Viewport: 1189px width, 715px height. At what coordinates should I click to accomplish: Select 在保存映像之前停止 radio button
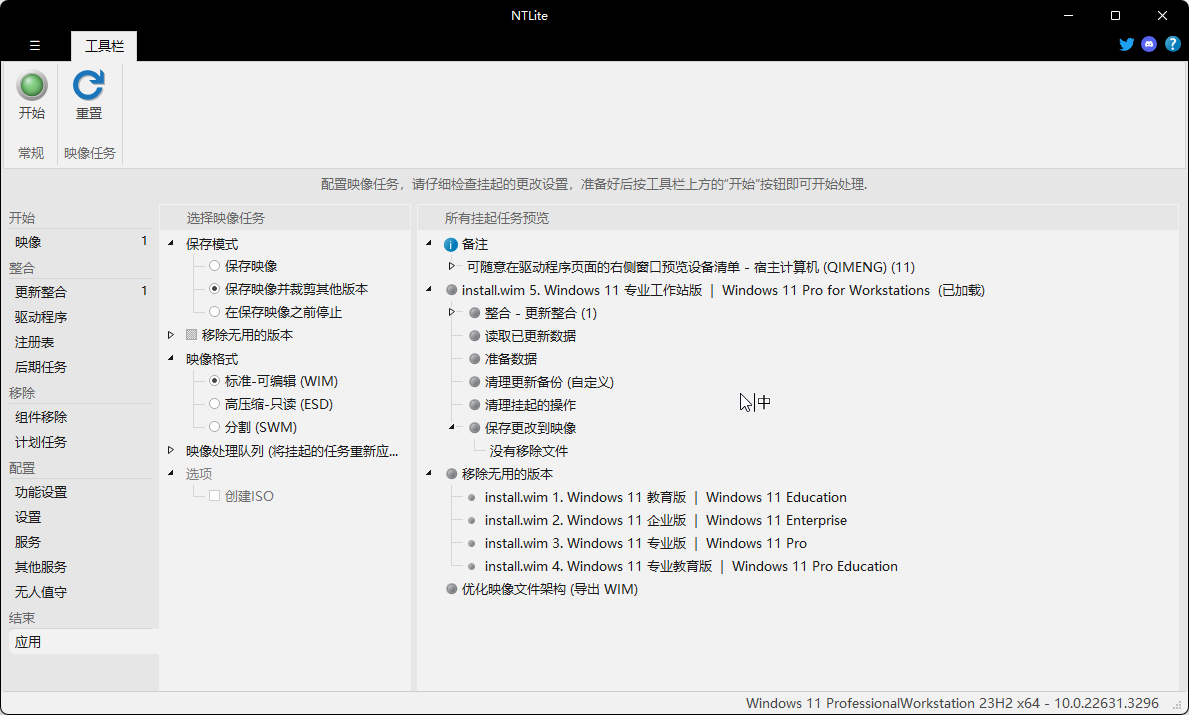tap(215, 312)
